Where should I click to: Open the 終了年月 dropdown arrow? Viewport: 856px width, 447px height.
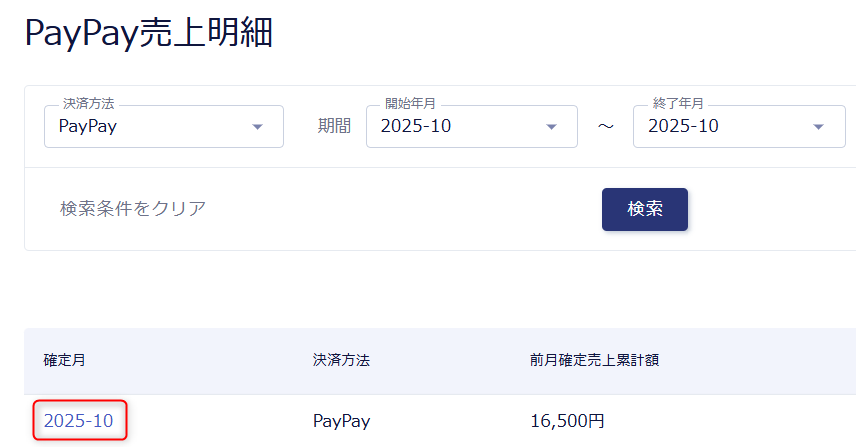coord(819,127)
